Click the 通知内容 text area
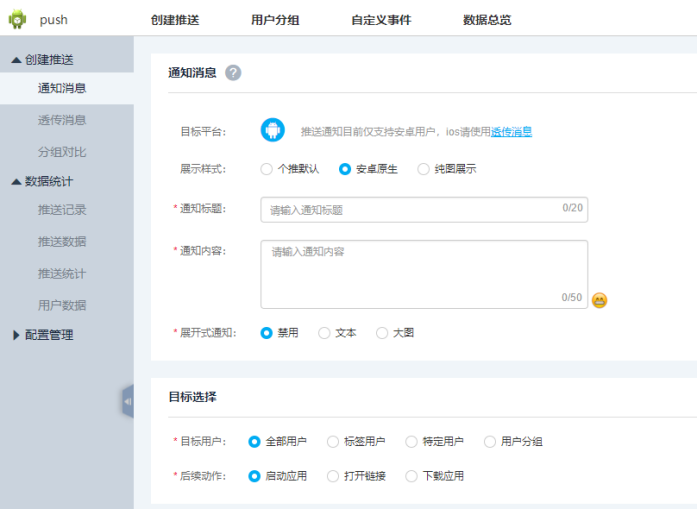The image size is (698, 510). 423,273
